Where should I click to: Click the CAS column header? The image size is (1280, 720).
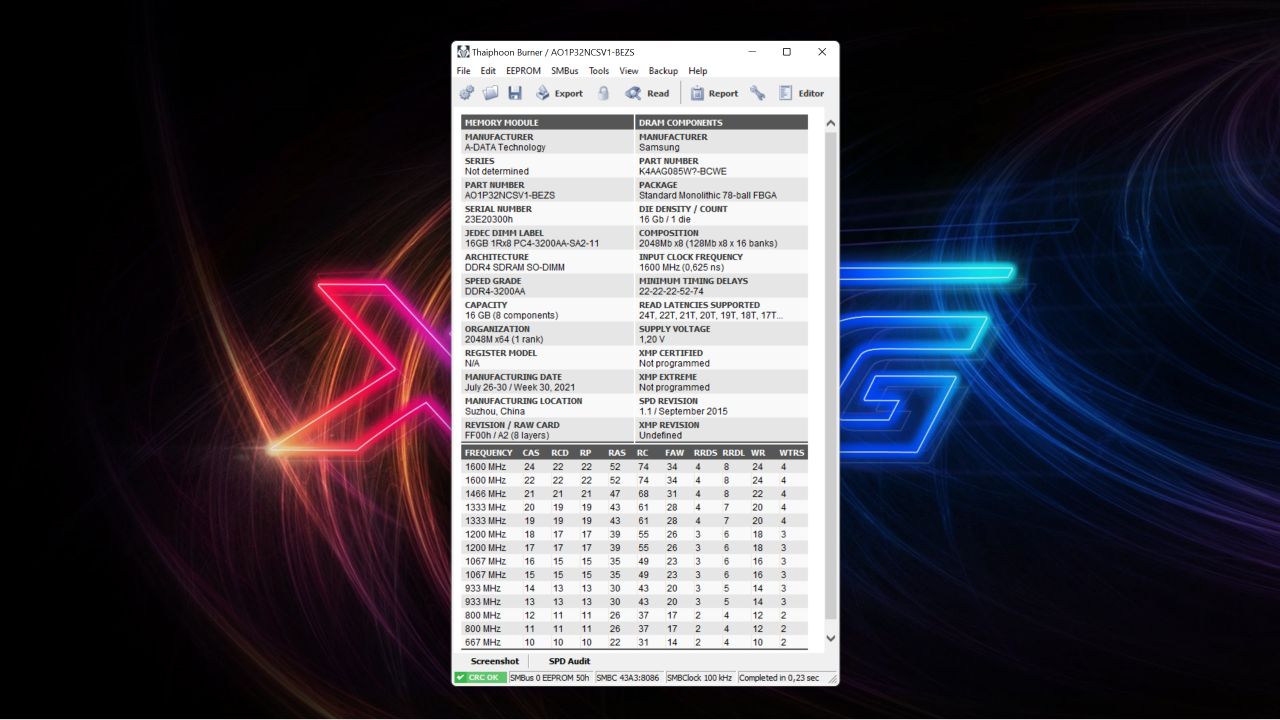click(531, 453)
